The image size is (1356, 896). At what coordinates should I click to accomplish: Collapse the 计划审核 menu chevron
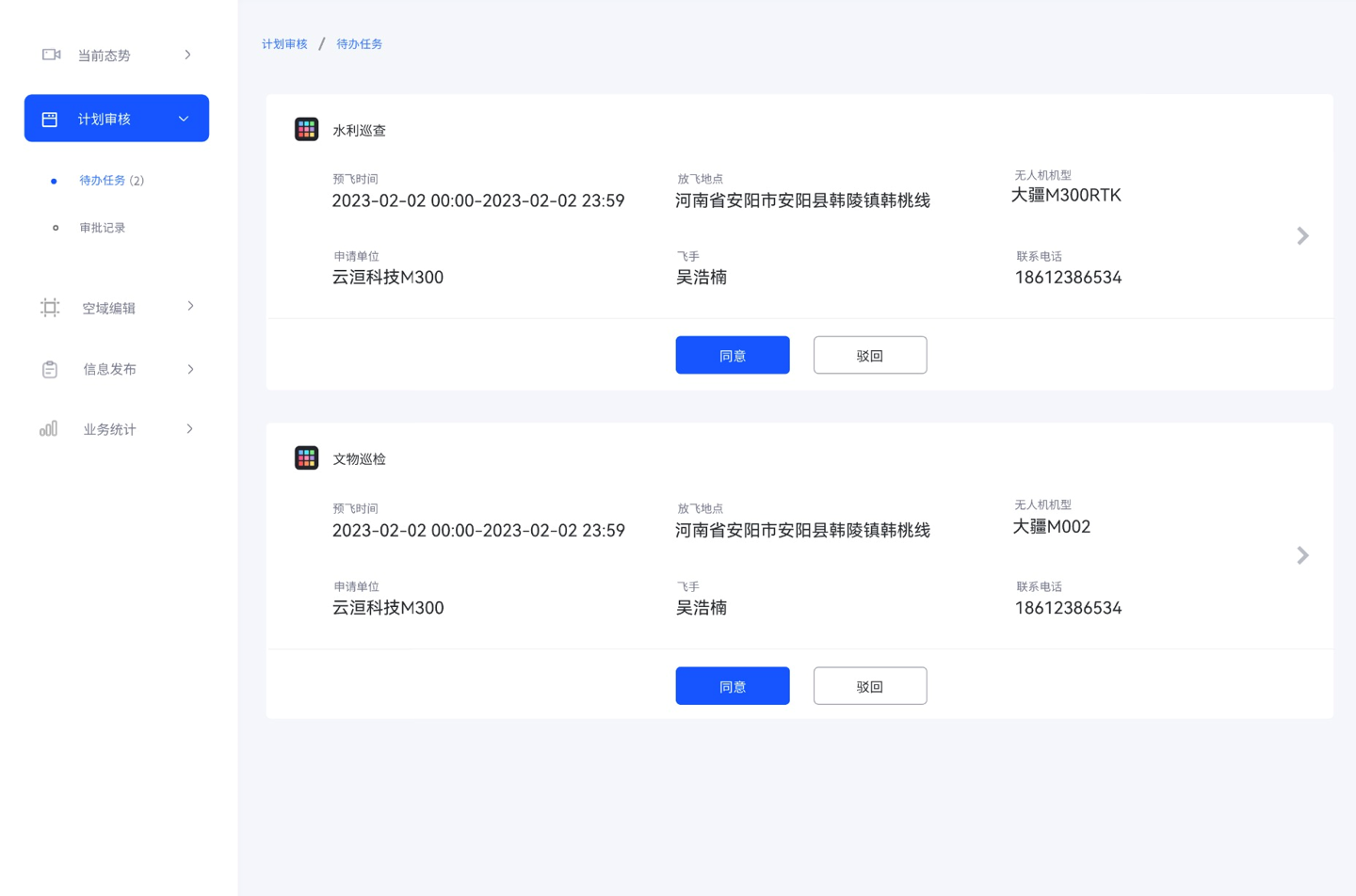(184, 120)
